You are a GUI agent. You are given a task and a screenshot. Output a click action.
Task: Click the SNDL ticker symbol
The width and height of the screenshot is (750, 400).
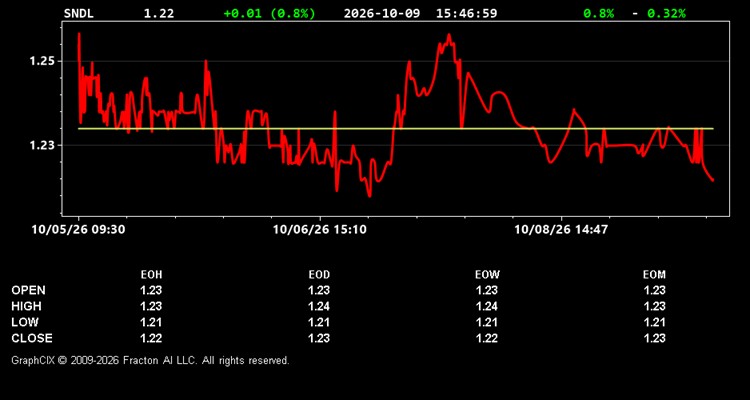point(79,13)
